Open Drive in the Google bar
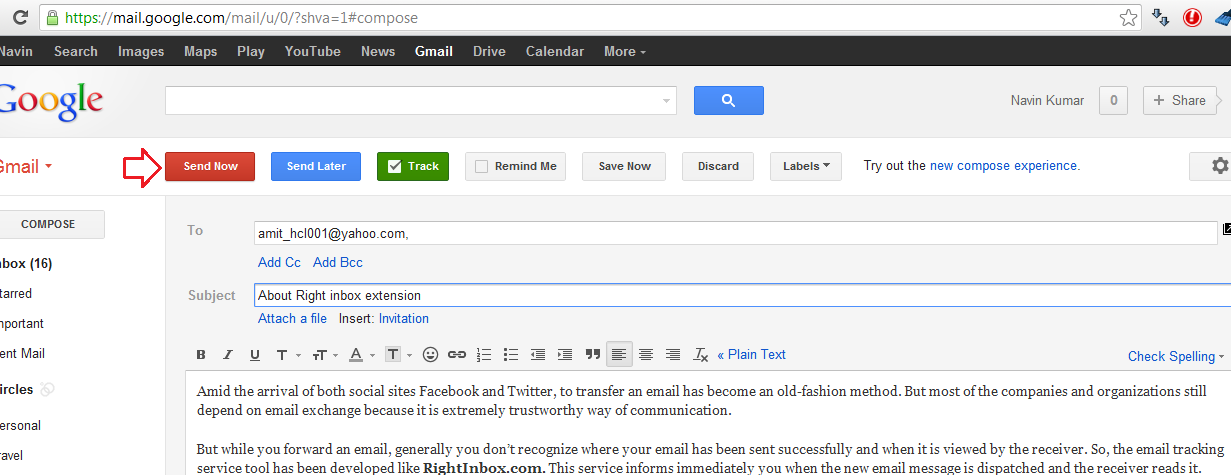Viewport: 1231px width, 475px height. coord(489,51)
